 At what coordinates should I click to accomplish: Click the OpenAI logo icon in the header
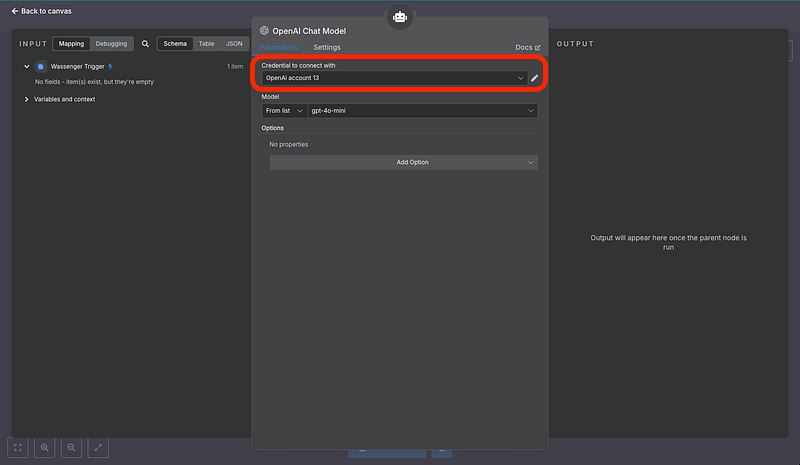click(x=264, y=31)
